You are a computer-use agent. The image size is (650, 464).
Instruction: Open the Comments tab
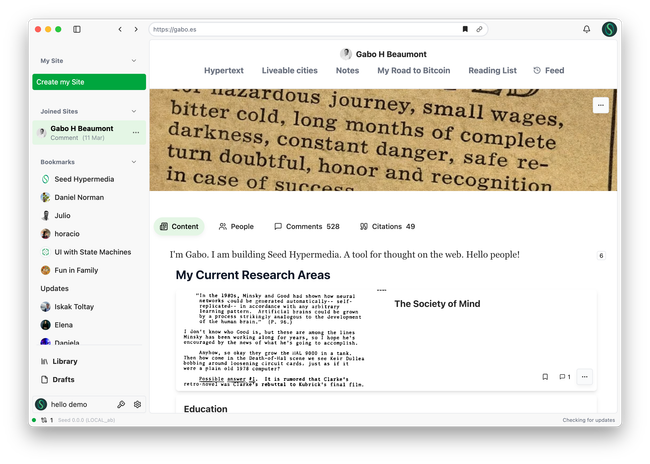[x=306, y=227]
